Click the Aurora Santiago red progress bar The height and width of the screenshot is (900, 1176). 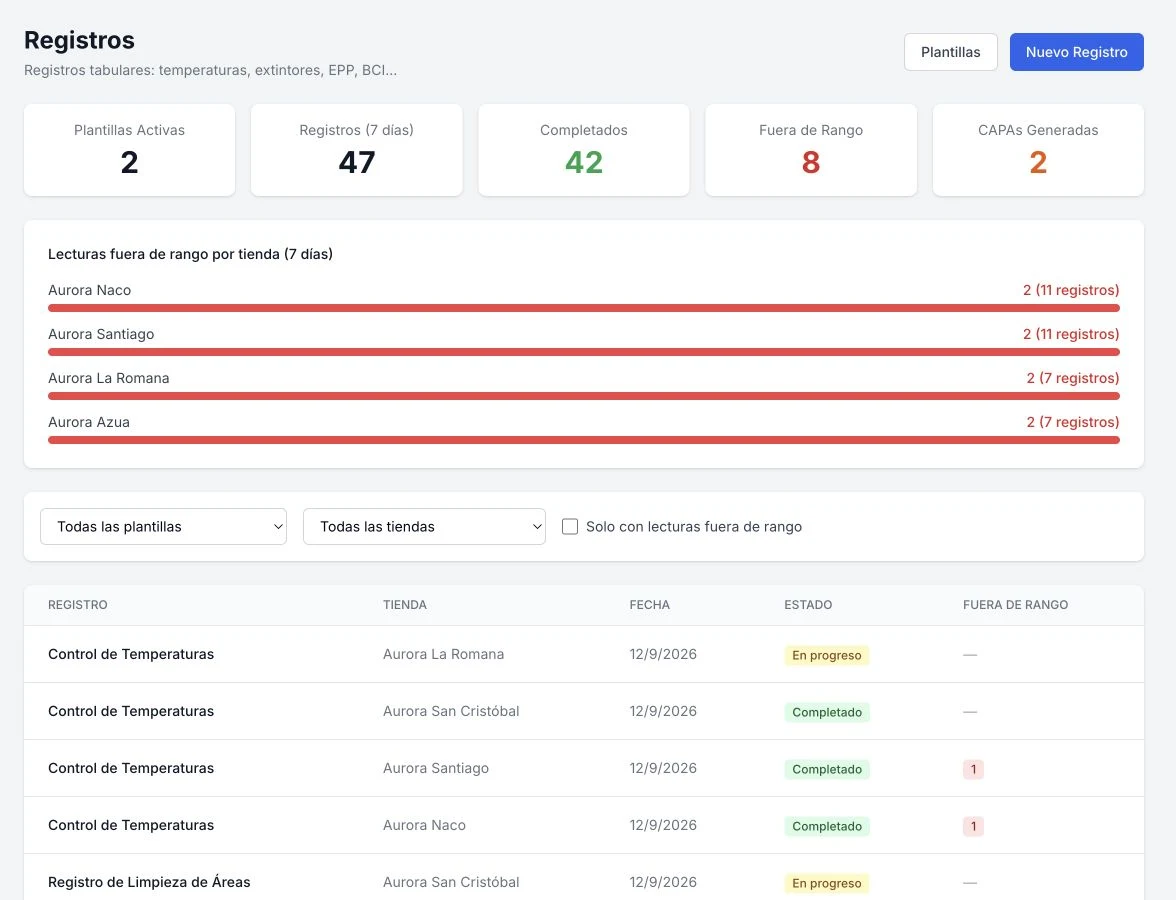click(x=584, y=352)
